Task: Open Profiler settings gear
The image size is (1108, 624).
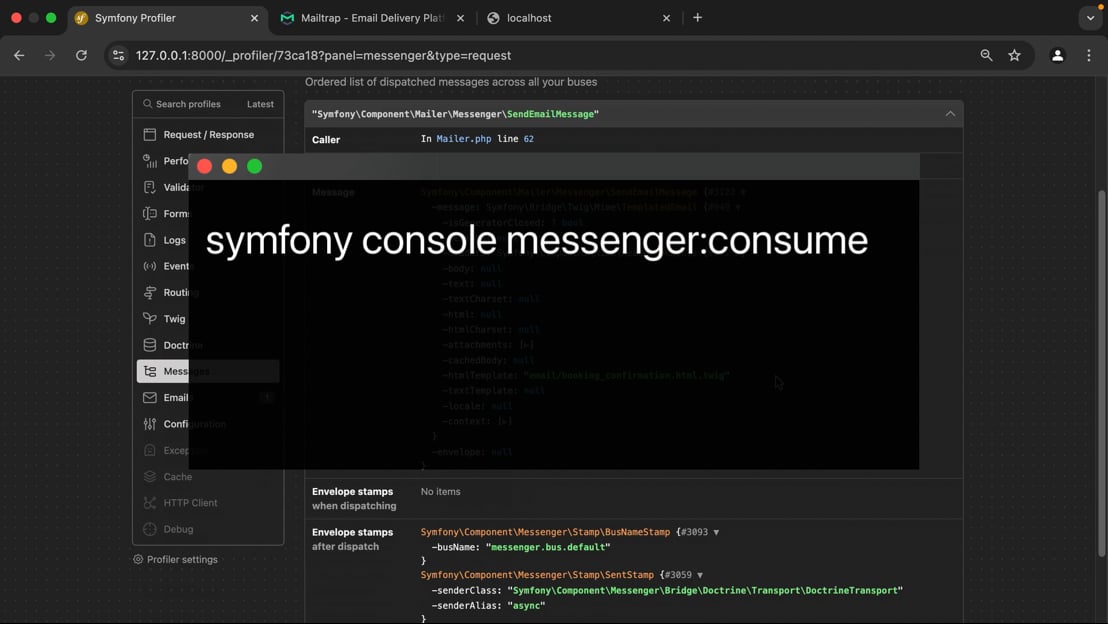Action: tap(138, 560)
